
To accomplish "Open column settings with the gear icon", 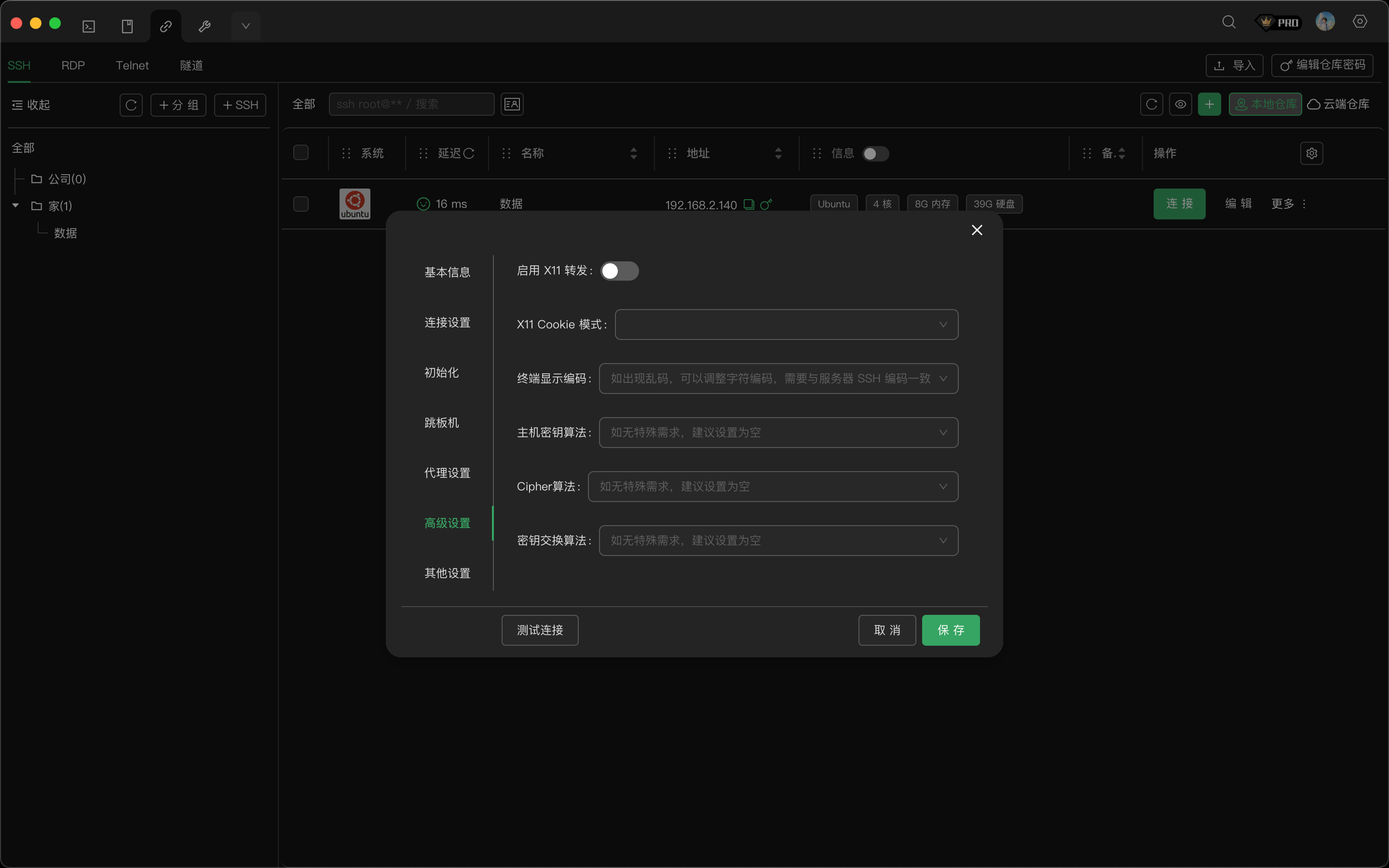I will [1311, 153].
